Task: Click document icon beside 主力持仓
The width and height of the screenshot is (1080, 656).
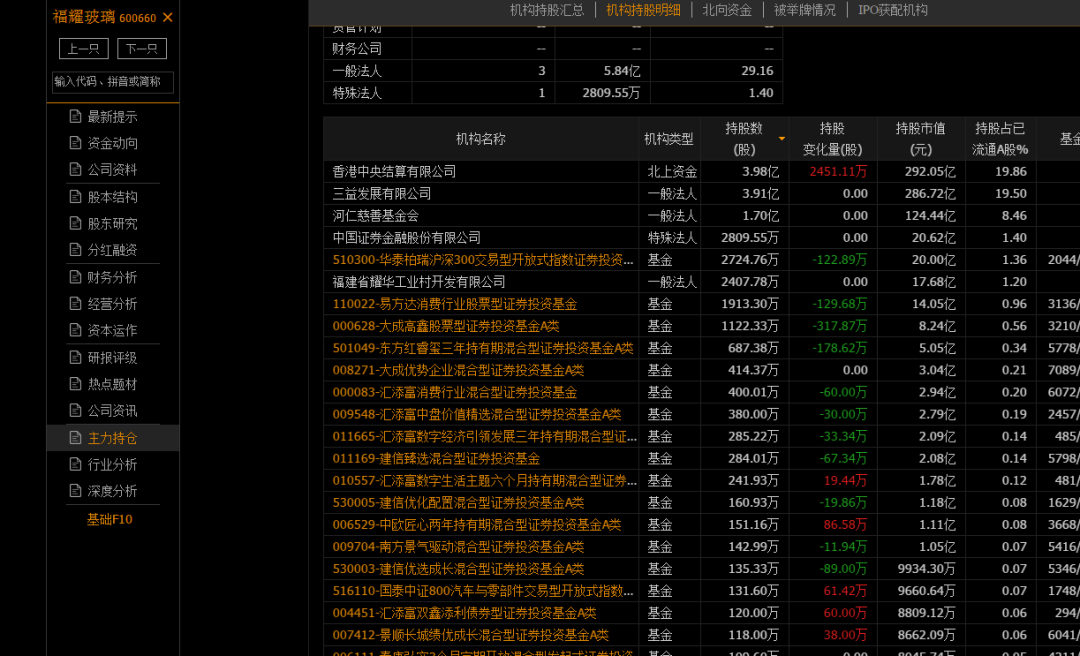Action: tap(75, 438)
